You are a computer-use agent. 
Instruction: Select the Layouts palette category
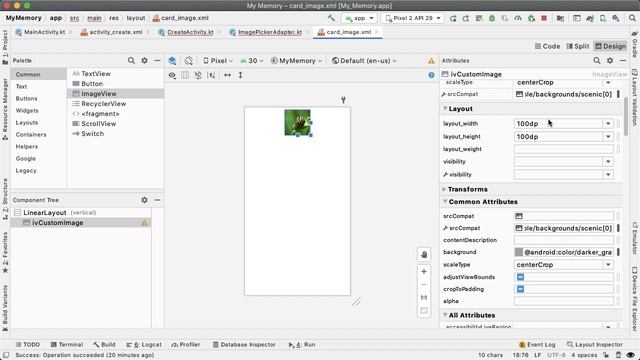pos(27,122)
